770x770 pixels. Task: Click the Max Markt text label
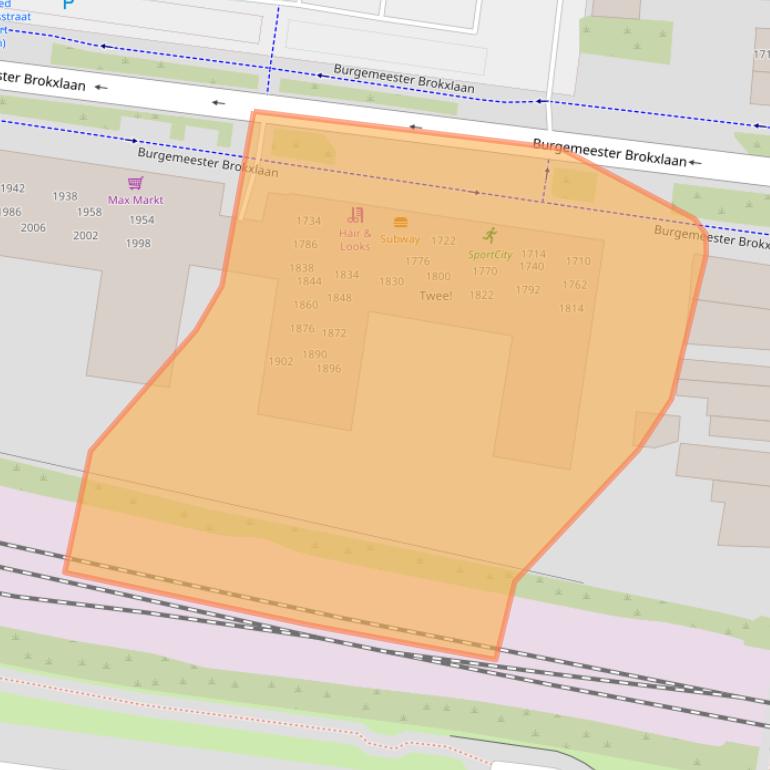[135, 200]
